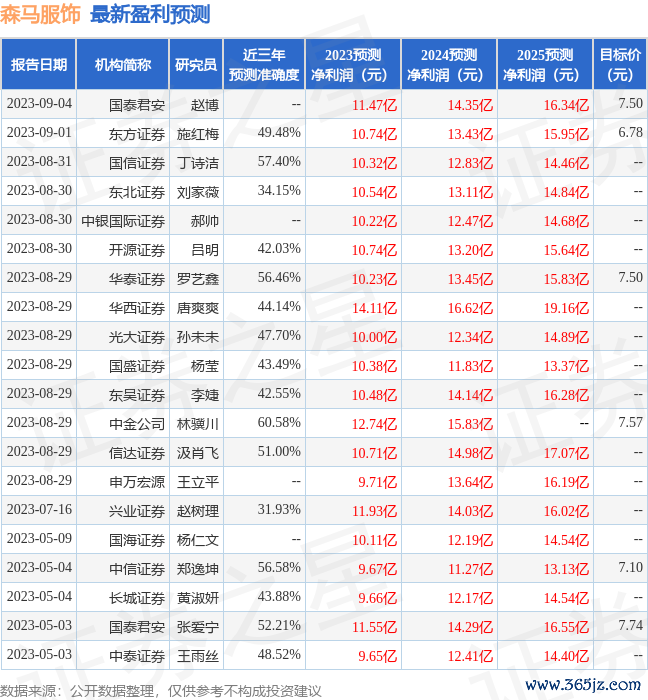Click researcher name 郑逸坤
Image resolution: width=648 pixels, height=700 pixels.
198,569
